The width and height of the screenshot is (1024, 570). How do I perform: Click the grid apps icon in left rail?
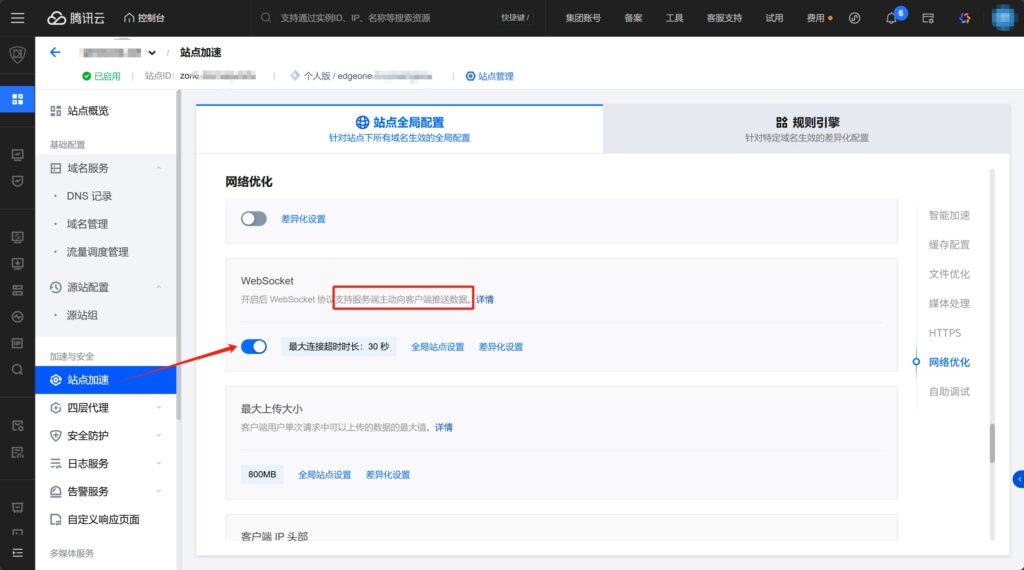coord(17,99)
